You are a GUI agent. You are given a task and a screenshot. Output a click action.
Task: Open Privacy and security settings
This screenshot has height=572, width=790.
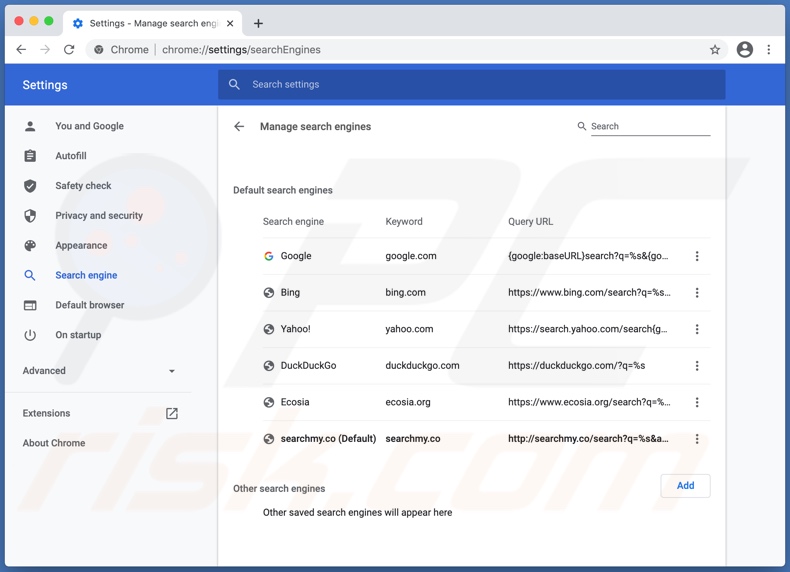pos(99,216)
